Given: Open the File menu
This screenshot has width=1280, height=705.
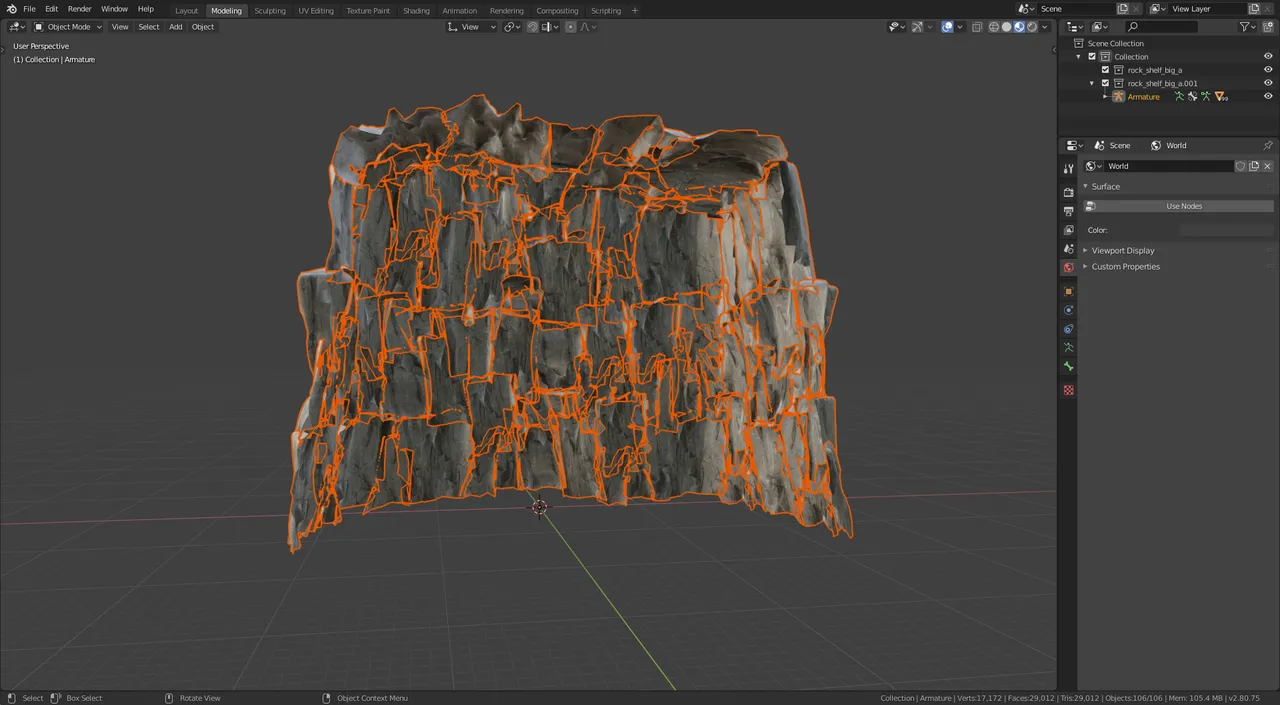Looking at the screenshot, I should [x=29, y=9].
